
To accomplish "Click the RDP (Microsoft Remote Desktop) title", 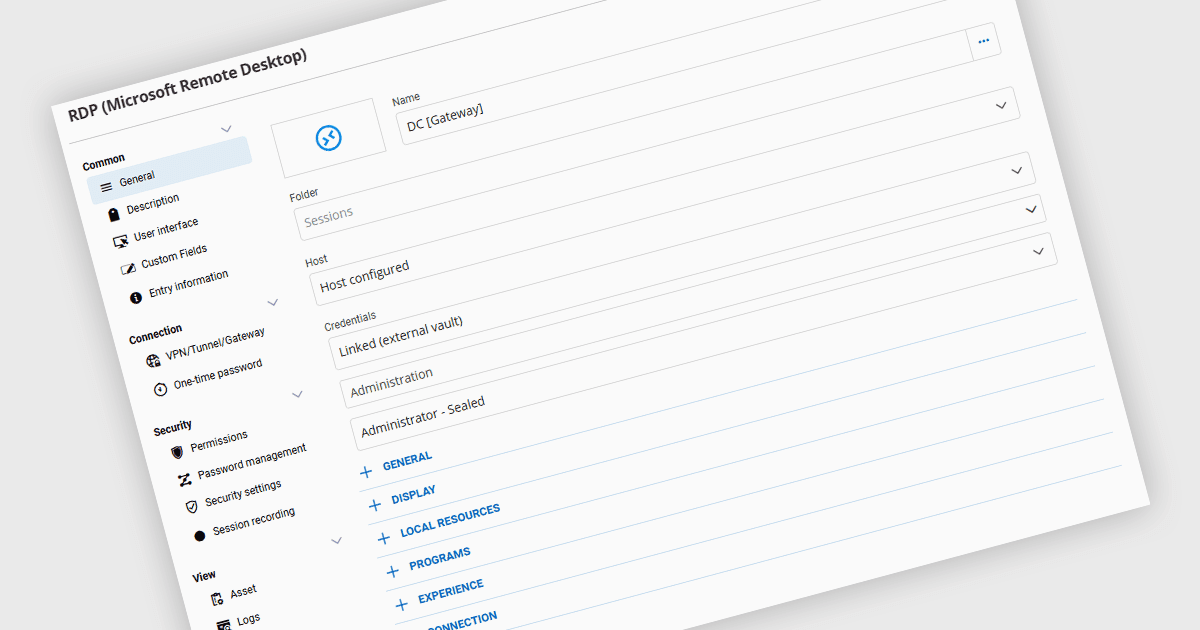I will click(187, 84).
